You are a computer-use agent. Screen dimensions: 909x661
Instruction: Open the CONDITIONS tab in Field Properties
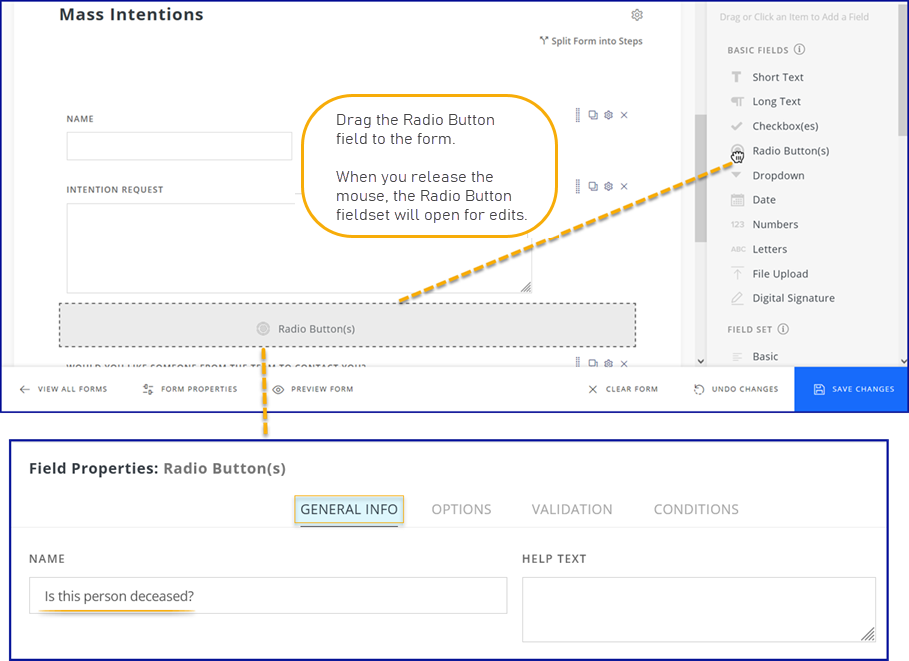pyautogui.click(x=695, y=509)
